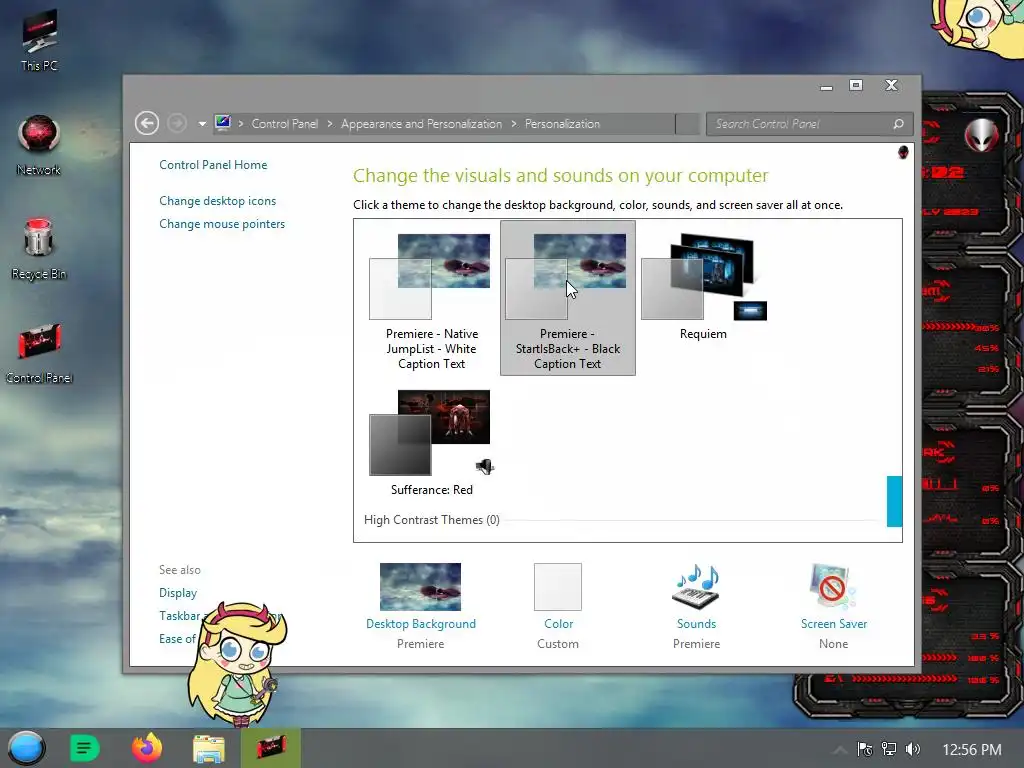Image resolution: width=1024 pixels, height=768 pixels.
Task: Select the Requiem theme
Action: (703, 287)
